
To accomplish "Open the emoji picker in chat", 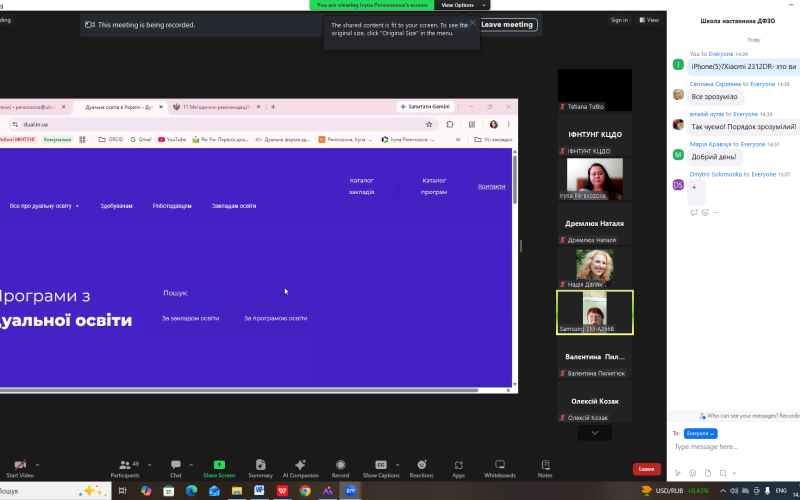I will point(692,473).
